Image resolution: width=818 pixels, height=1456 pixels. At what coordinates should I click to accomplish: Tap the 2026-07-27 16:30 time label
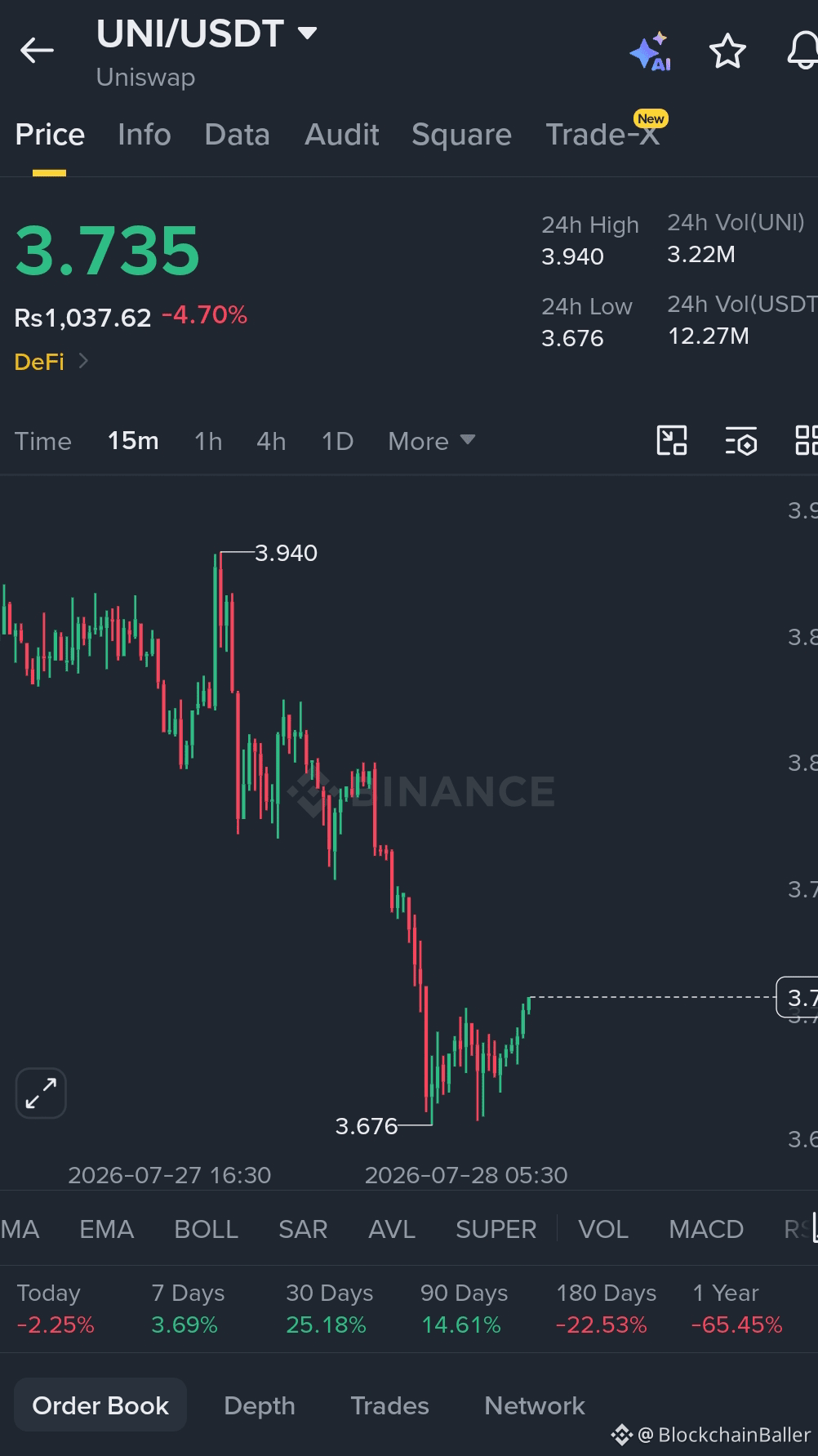(x=169, y=1175)
